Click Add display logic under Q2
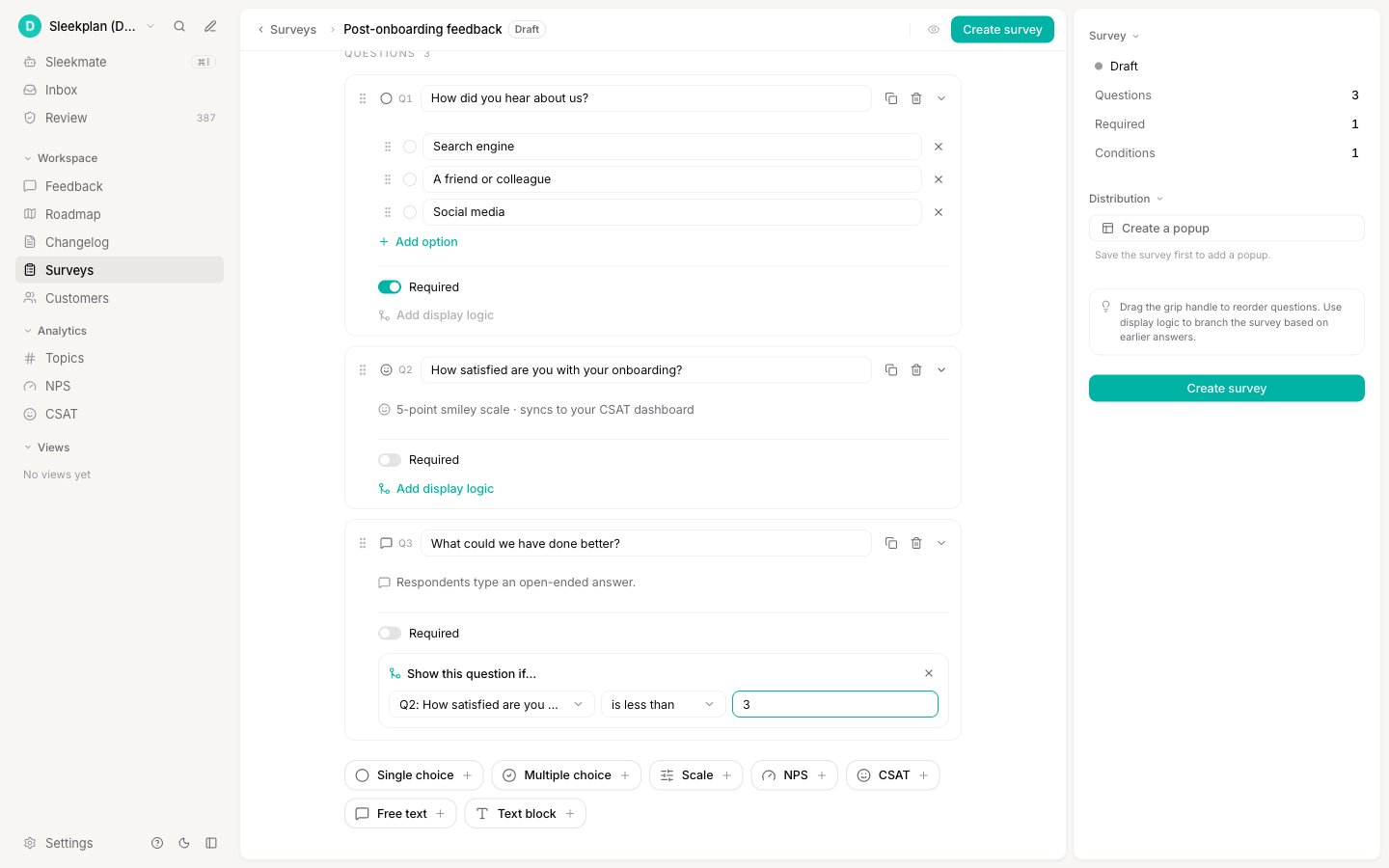This screenshot has height=868, width=1389. click(436, 489)
